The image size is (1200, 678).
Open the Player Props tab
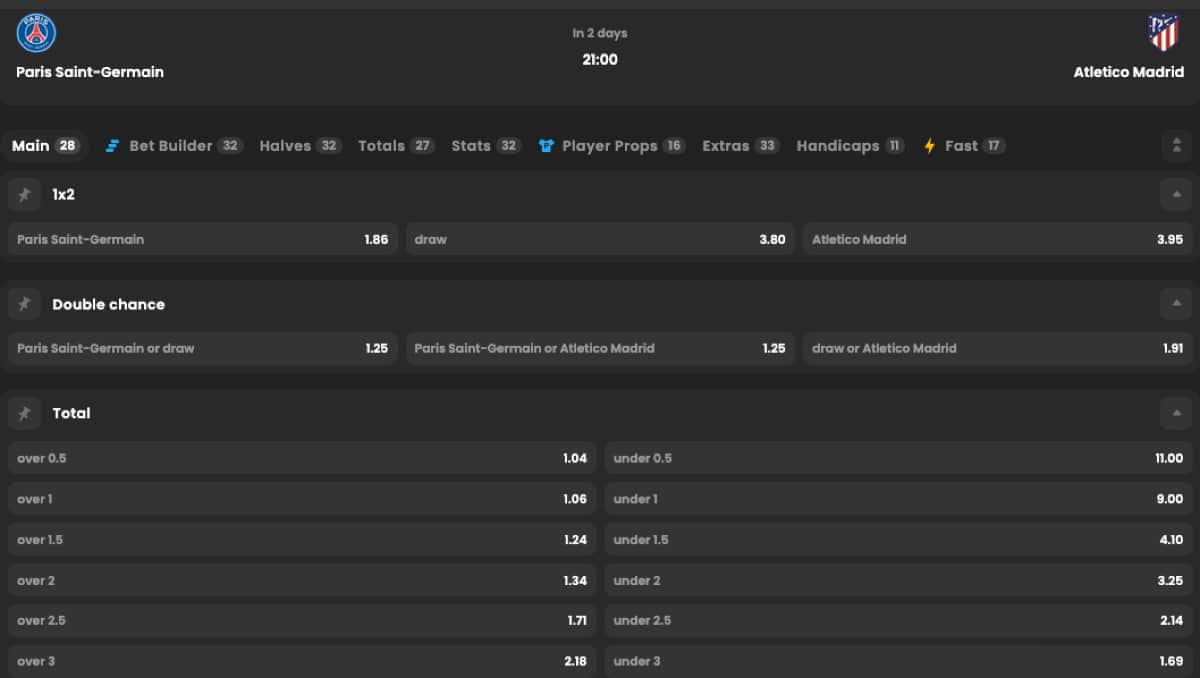pos(611,146)
